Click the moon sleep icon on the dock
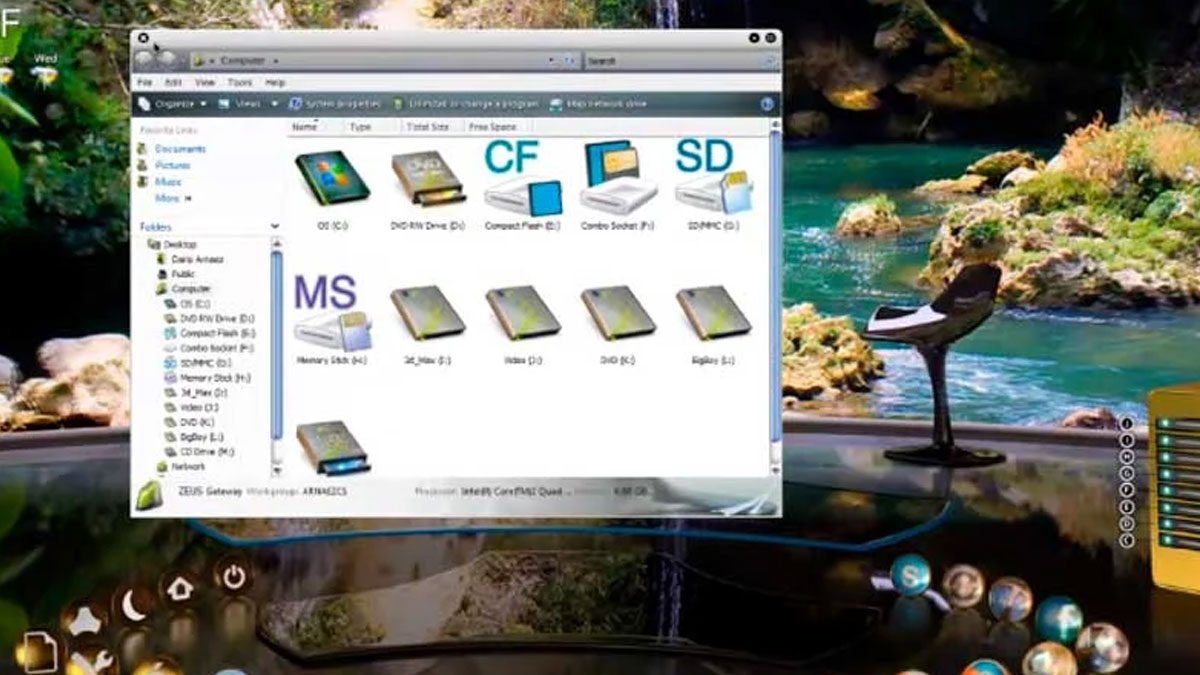 [133, 605]
